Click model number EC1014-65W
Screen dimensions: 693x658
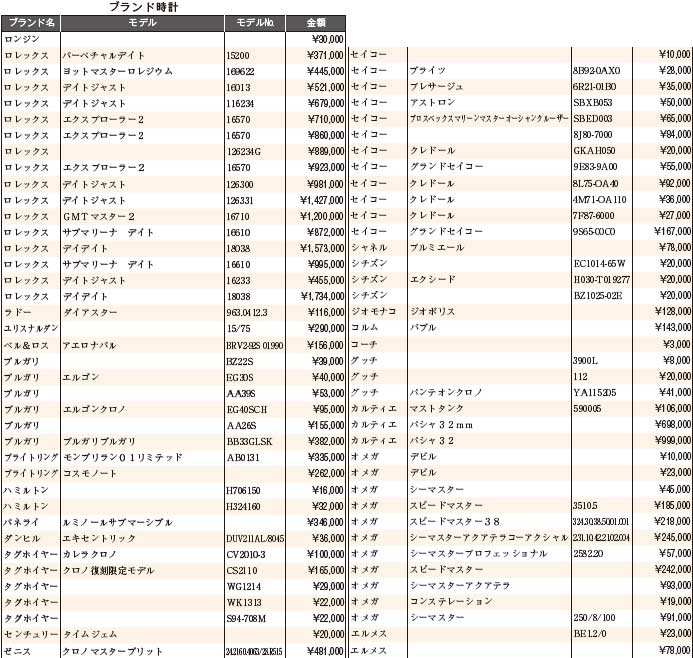click(599, 264)
